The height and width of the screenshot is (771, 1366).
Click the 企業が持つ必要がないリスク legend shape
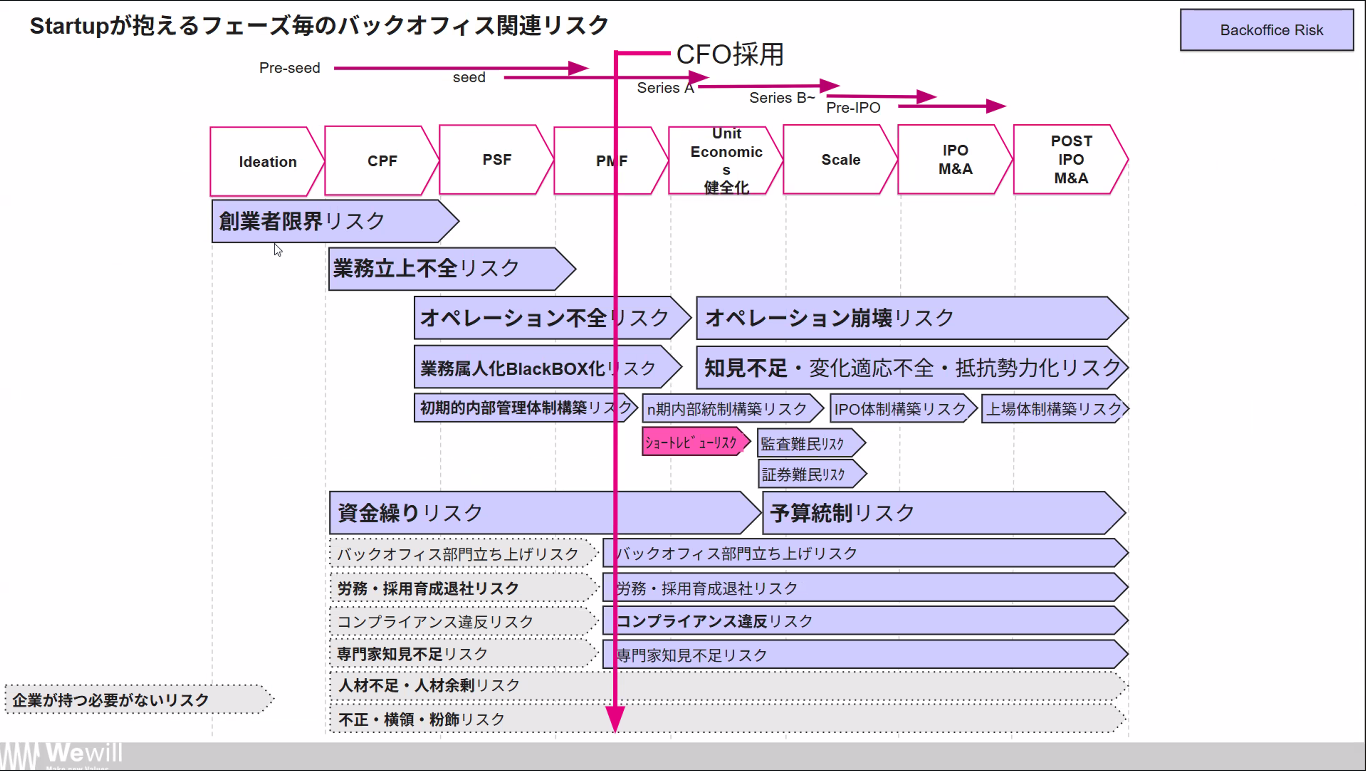pos(136,700)
